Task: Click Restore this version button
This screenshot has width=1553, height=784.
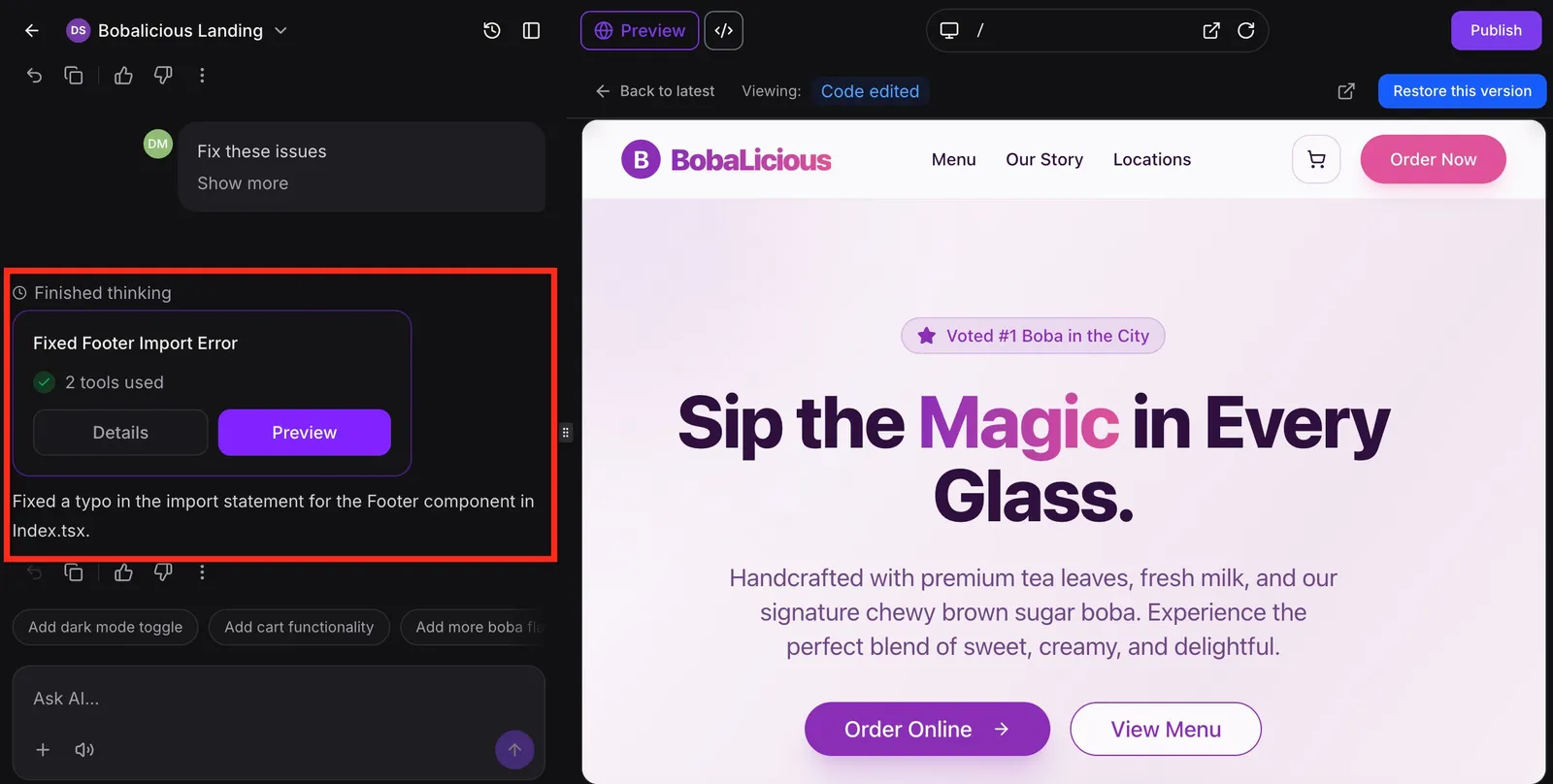Action: (x=1462, y=91)
